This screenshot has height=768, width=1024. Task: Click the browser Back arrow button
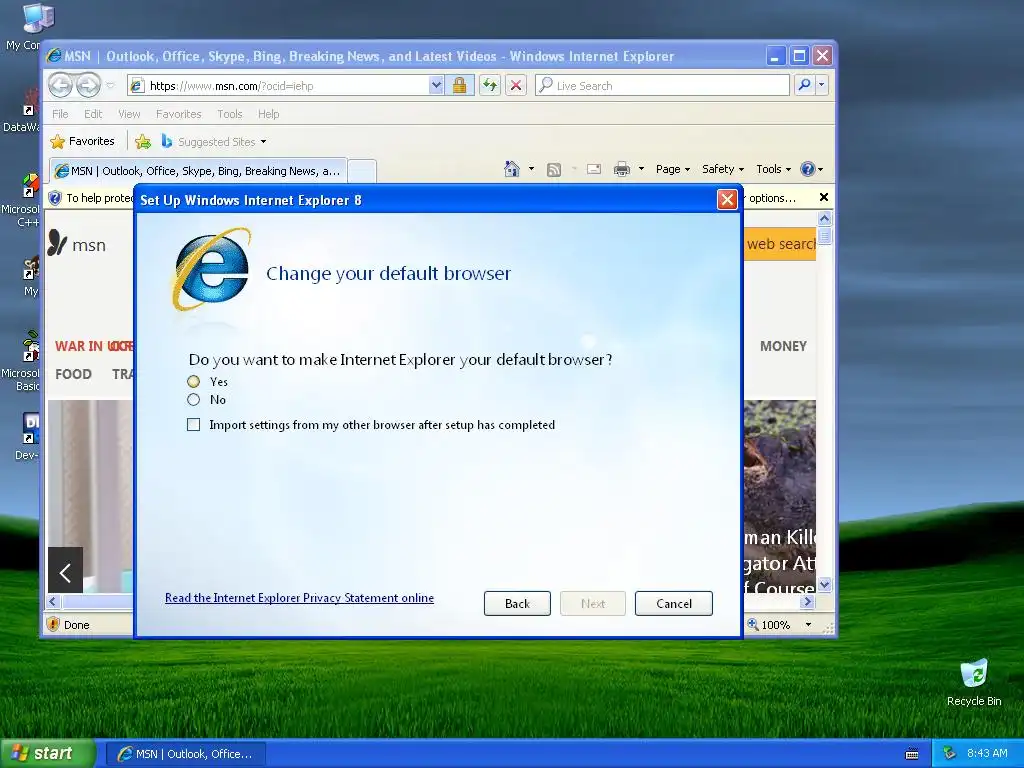pos(60,85)
